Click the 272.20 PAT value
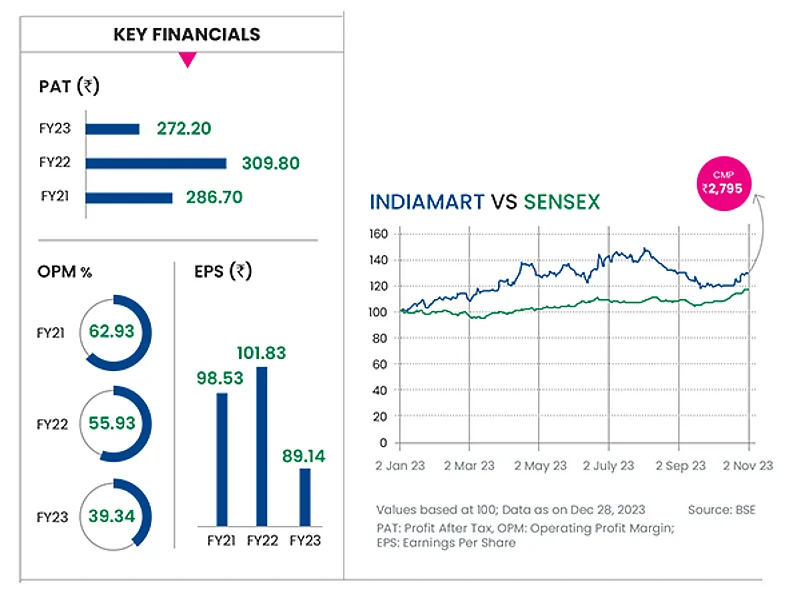The height and width of the screenshot is (602, 801). click(x=184, y=129)
